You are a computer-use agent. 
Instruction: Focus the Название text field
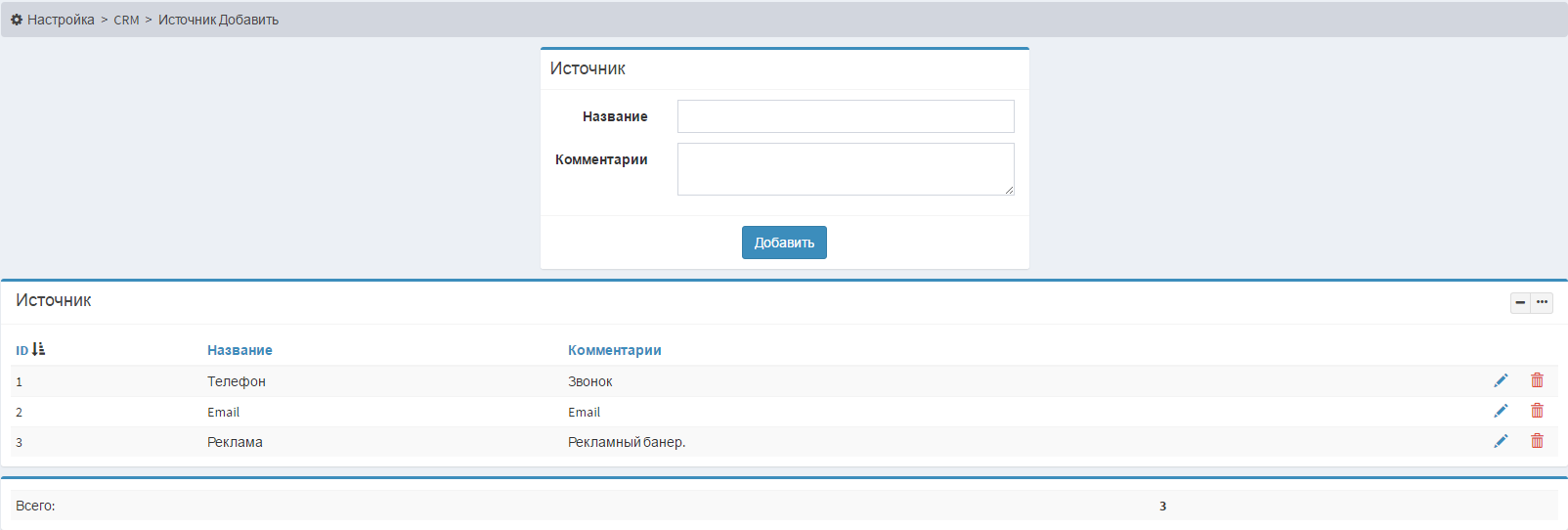846,116
